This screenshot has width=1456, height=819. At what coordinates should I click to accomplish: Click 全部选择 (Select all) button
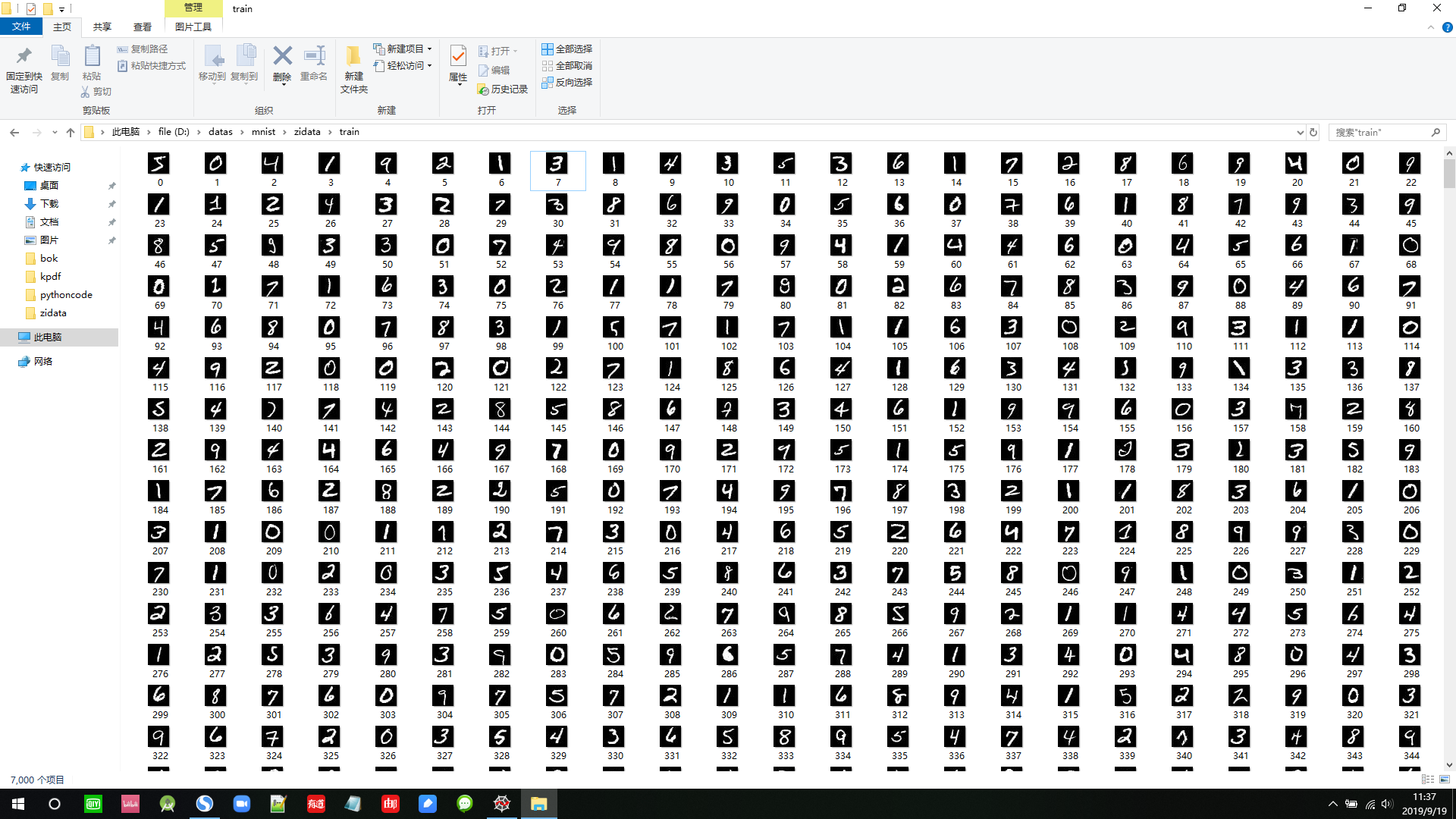(x=566, y=49)
